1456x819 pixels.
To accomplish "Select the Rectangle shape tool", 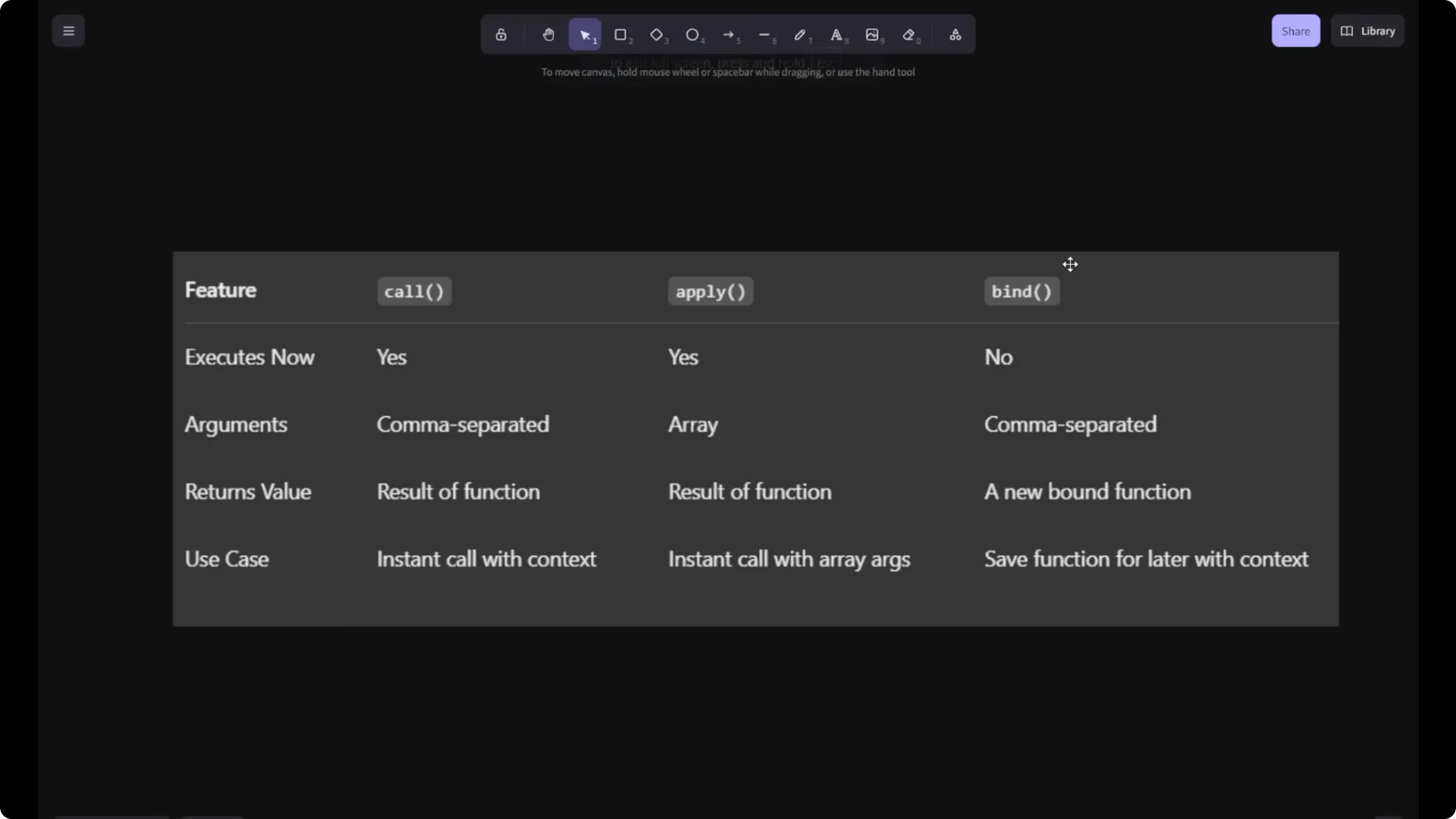I will (620, 35).
